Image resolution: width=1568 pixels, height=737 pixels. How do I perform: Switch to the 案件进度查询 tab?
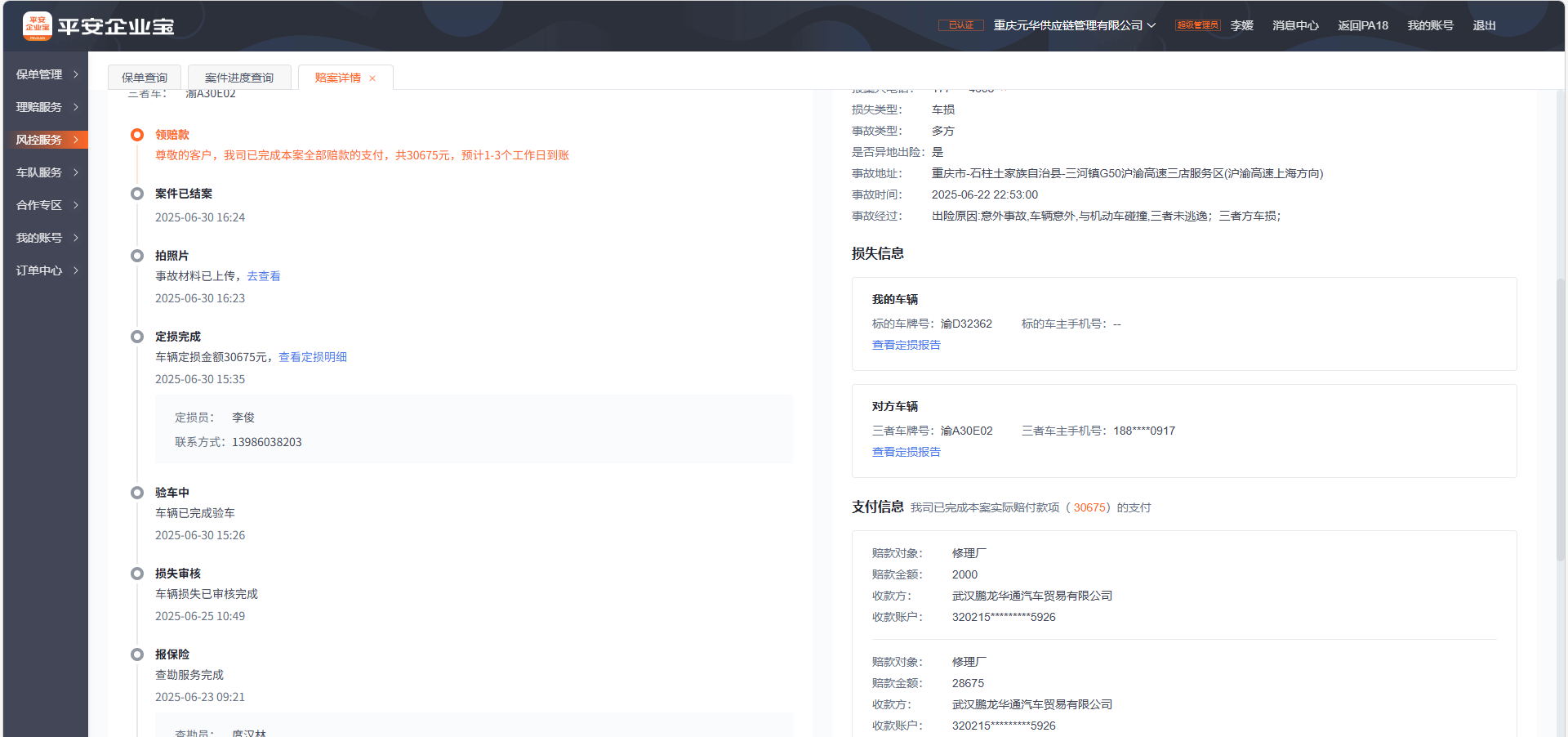point(238,78)
